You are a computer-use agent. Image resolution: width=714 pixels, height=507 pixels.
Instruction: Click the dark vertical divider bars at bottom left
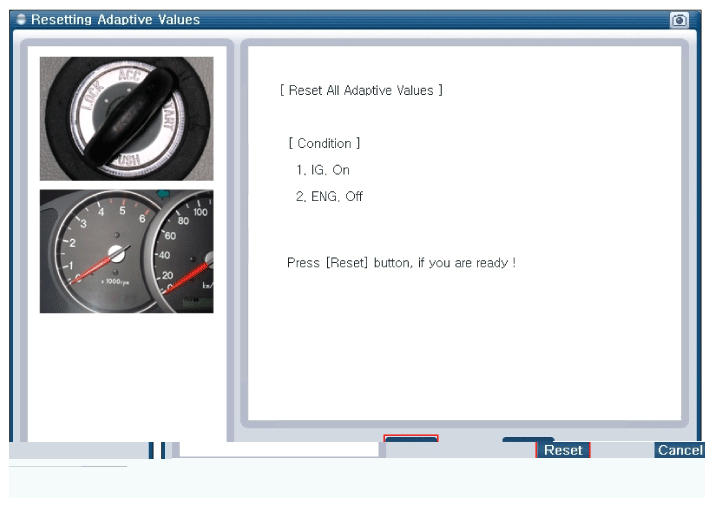(x=157, y=450)
